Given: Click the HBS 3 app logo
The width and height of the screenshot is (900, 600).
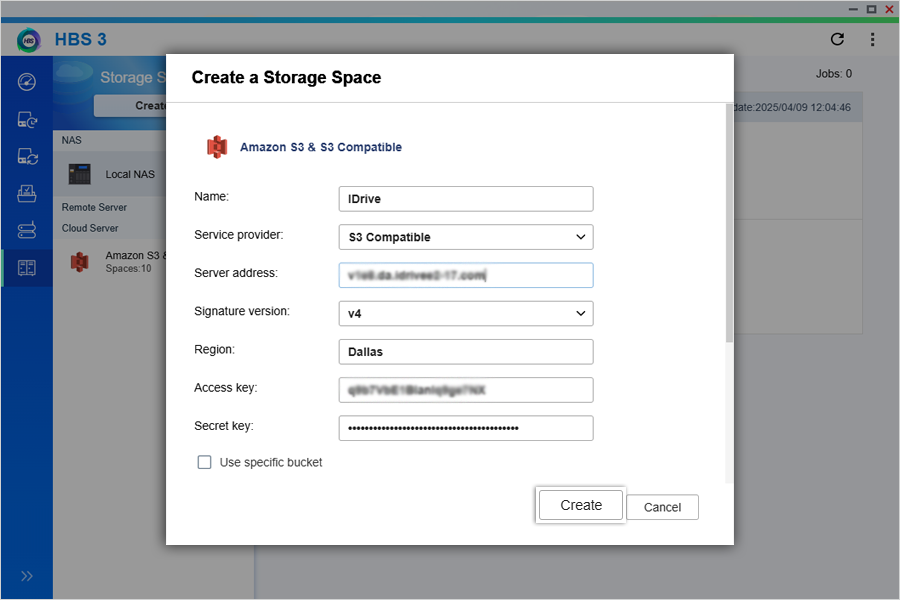Looking at the screenshot, I should [x=29, y=40].
